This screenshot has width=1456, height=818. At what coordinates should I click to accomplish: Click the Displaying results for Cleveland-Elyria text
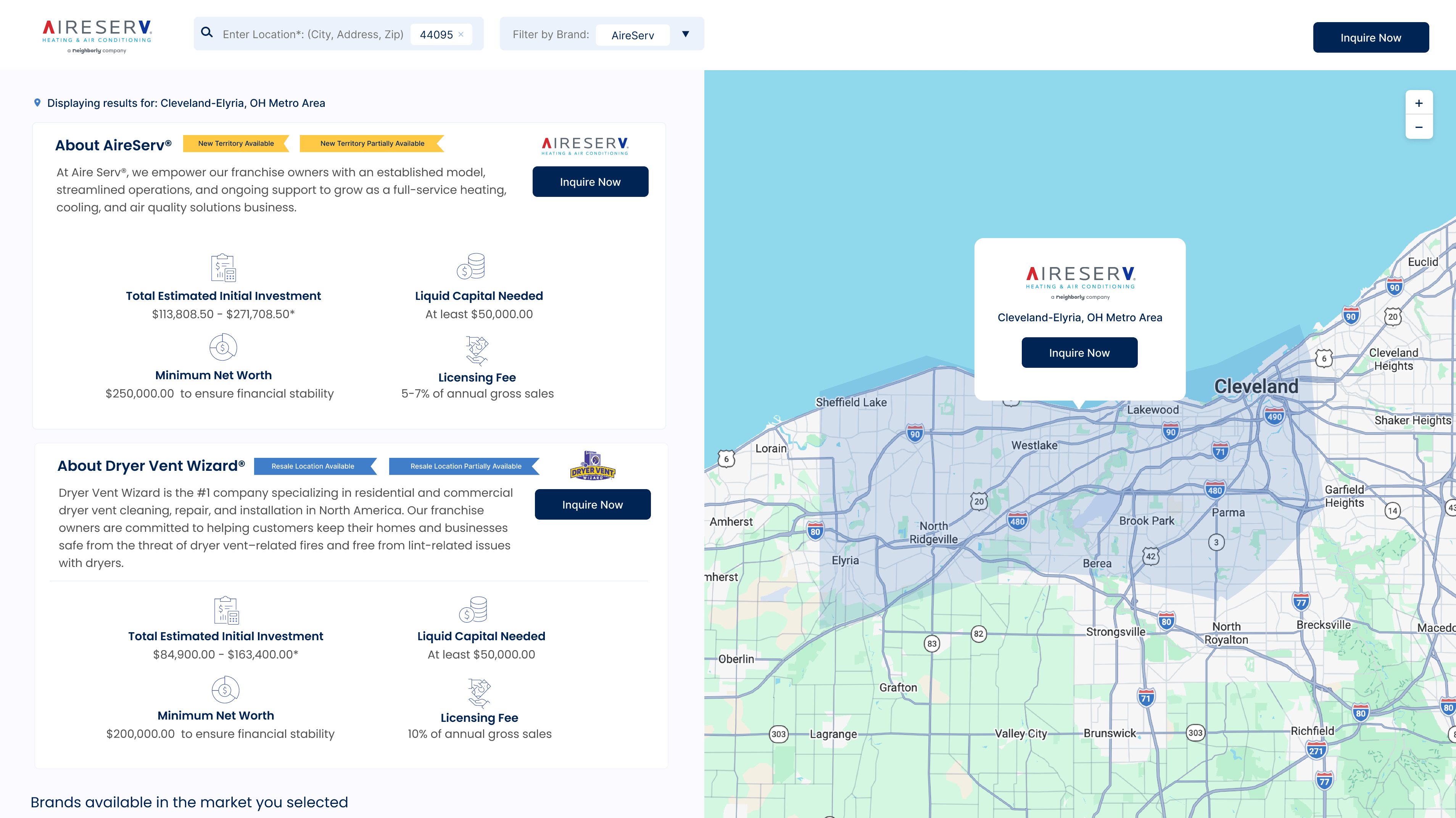pos(186,103)
